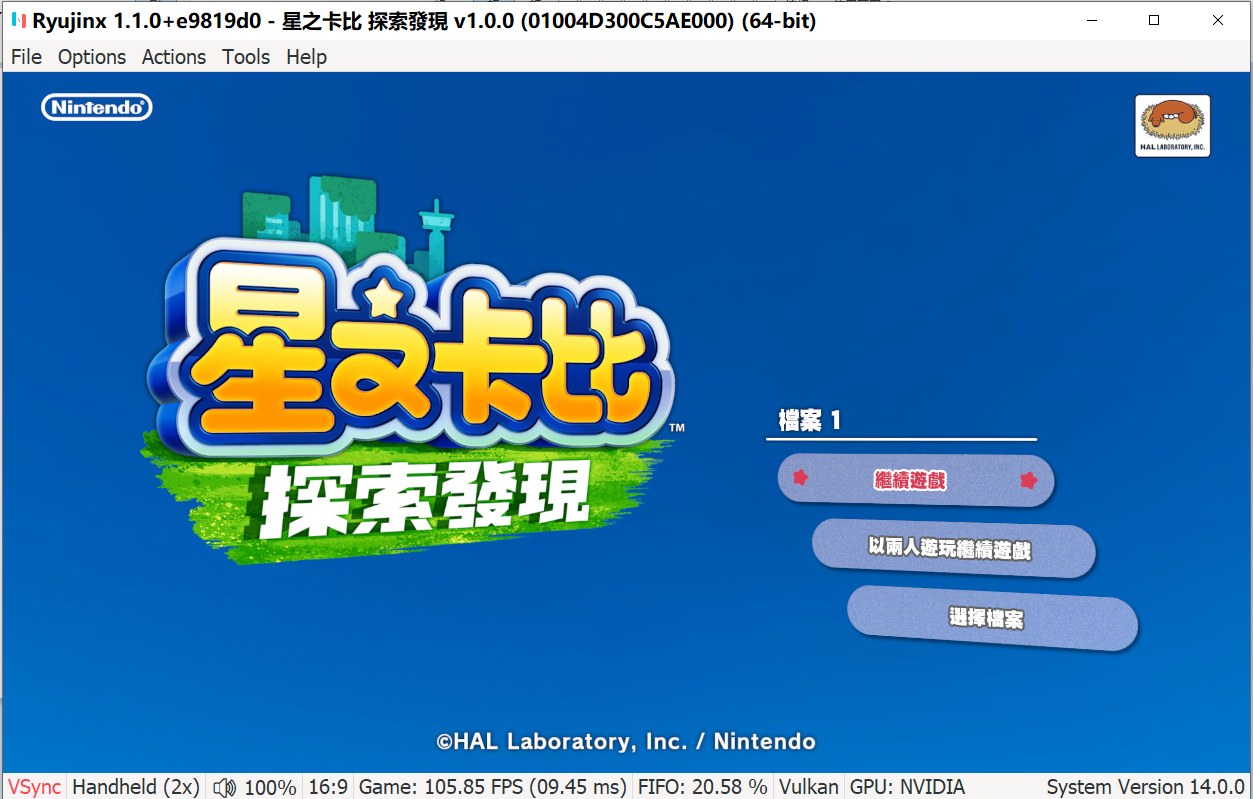This screenshot has height=799, width=1253.
Task: Click FIFO: 20.58 % status entry
Action: pos(703,787)
